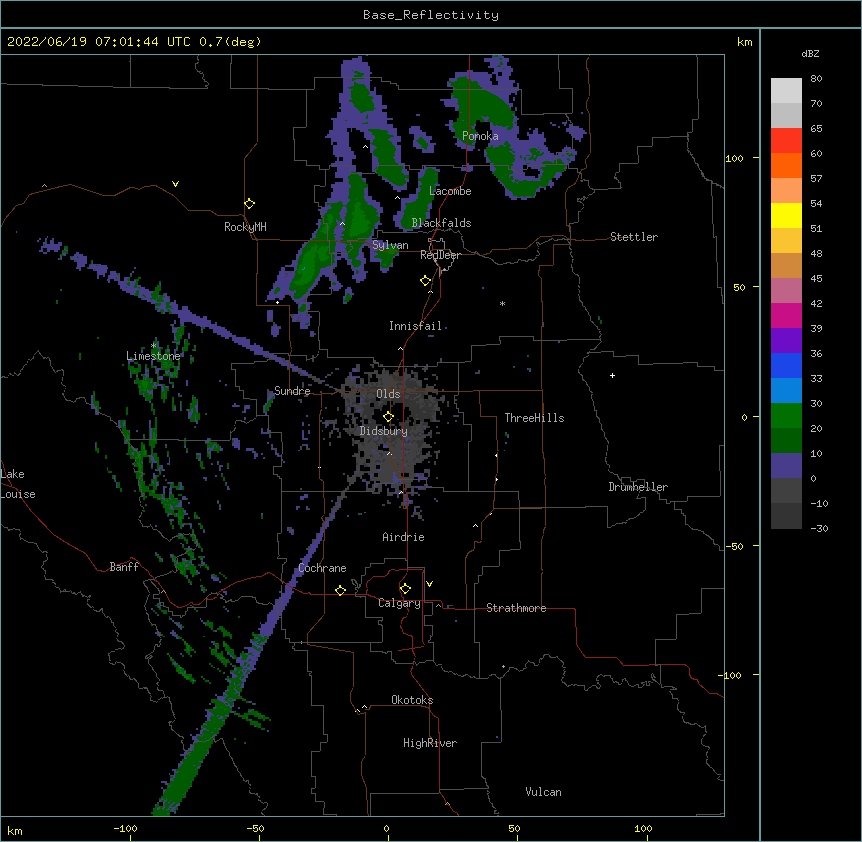Click the green echo east of Ponoka
Image resolution: width=862 pixels, height=842 pixels.
tap(520, 170)
